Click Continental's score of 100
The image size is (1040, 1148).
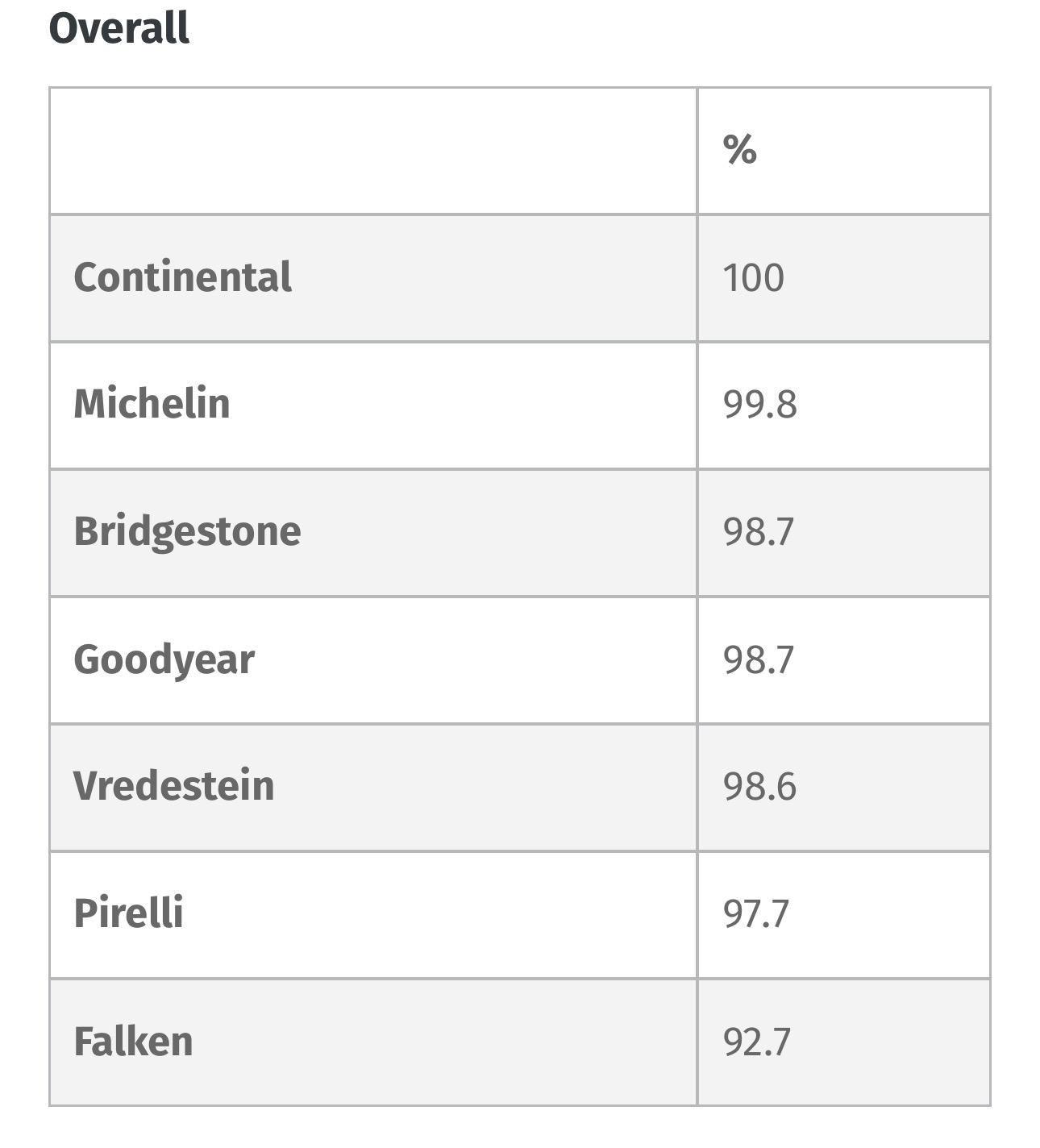click(x=753, y=278)
